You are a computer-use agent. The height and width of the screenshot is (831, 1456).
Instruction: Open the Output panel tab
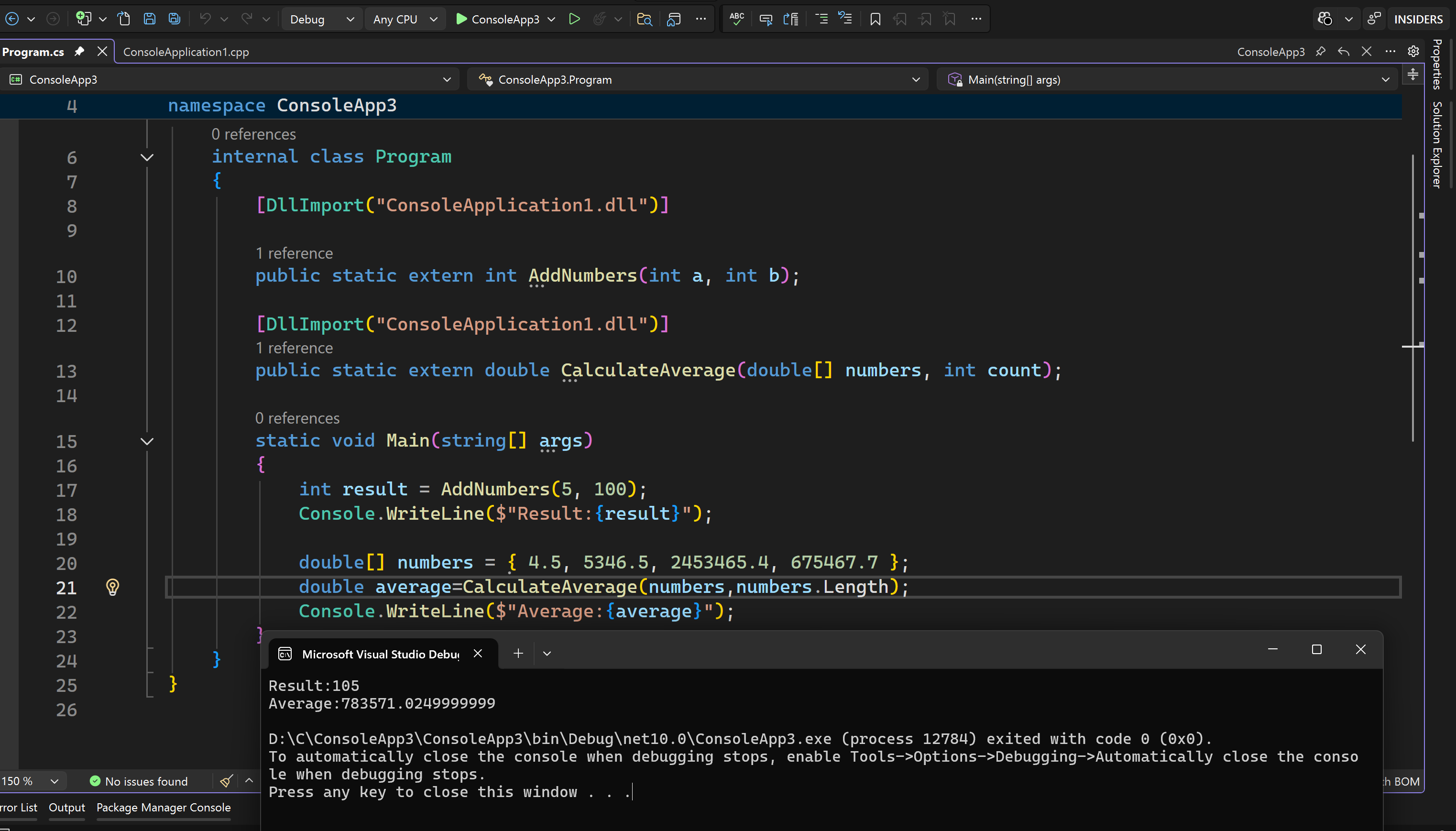(66, 807)
